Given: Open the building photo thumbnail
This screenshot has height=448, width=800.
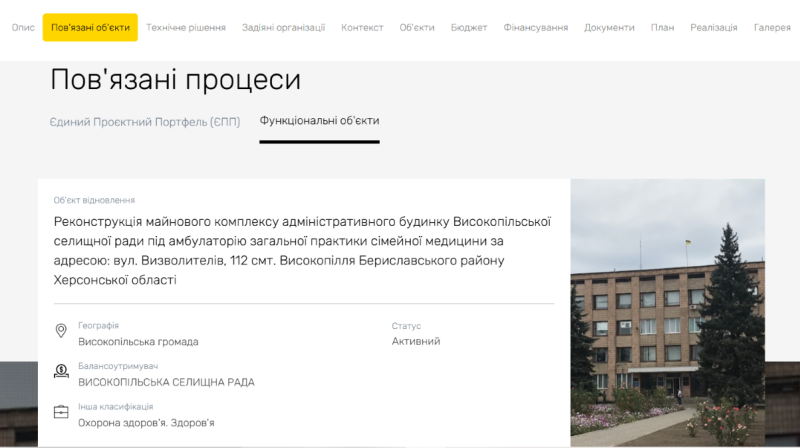Looking at the screenshot, I should (667, 313).
